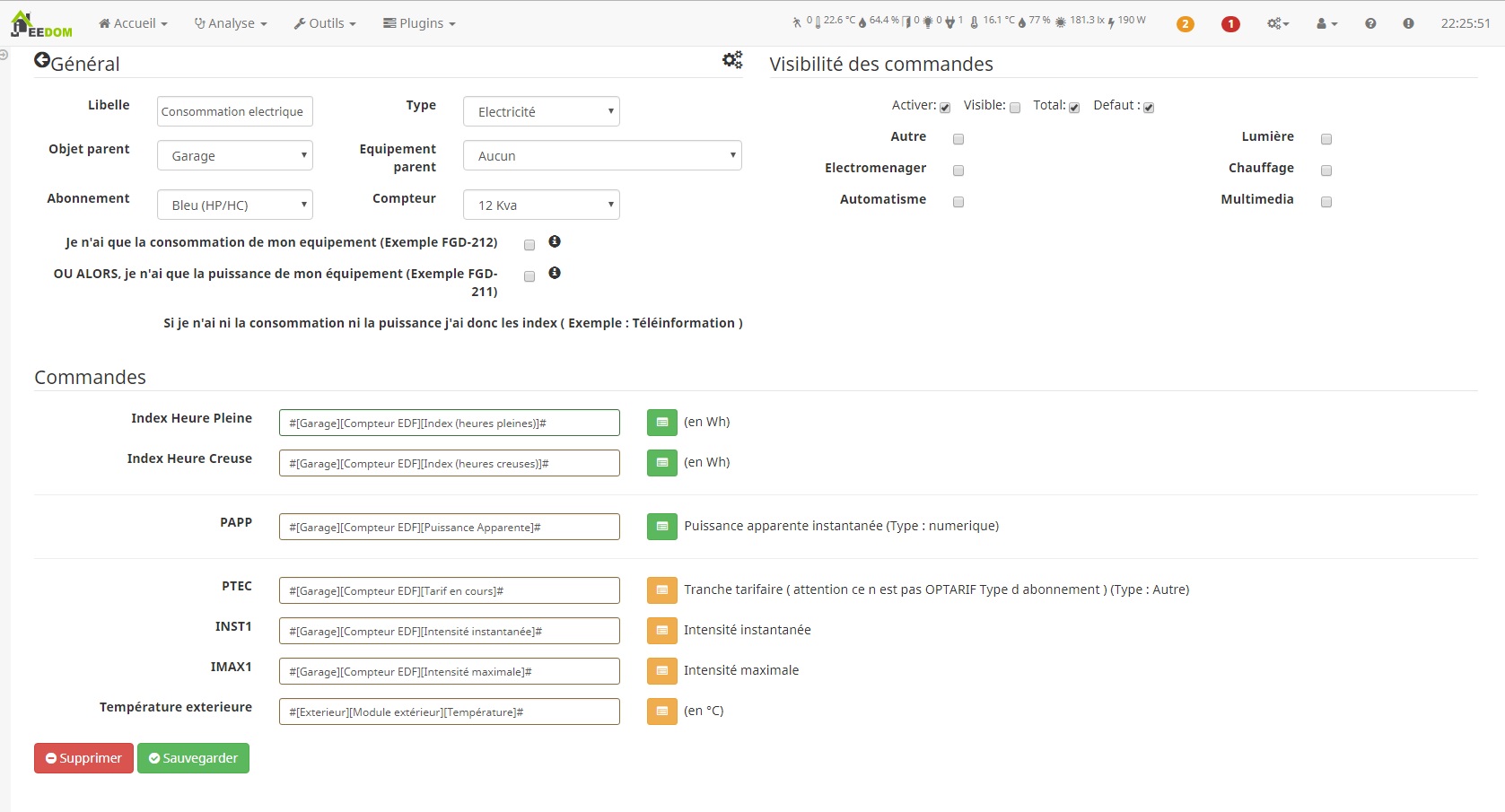
Task: Click the Index Heure Creuse command field
Action: click(450, 463)
